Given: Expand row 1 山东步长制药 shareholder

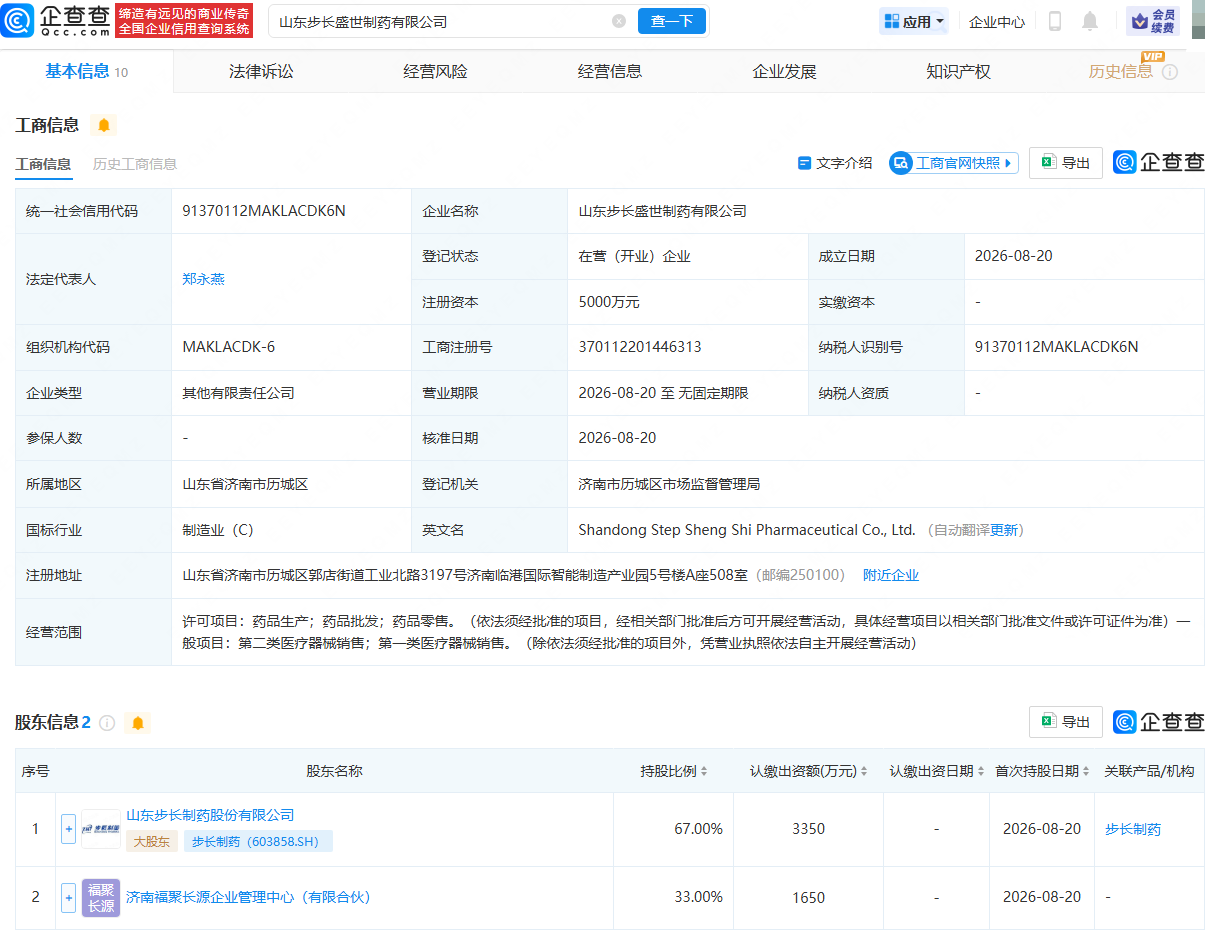Looking at the screenshot, I should [68, 829].
